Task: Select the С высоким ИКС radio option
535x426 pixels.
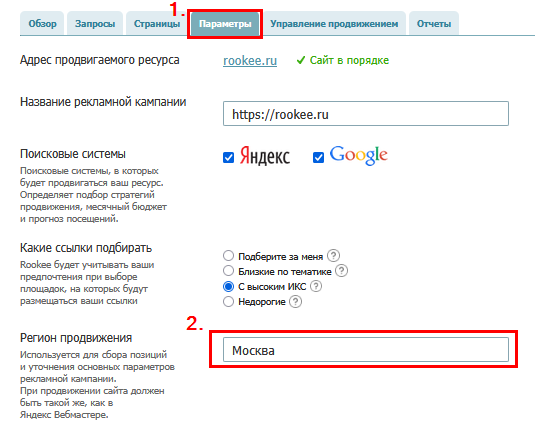Action: [x=228, y=286]
